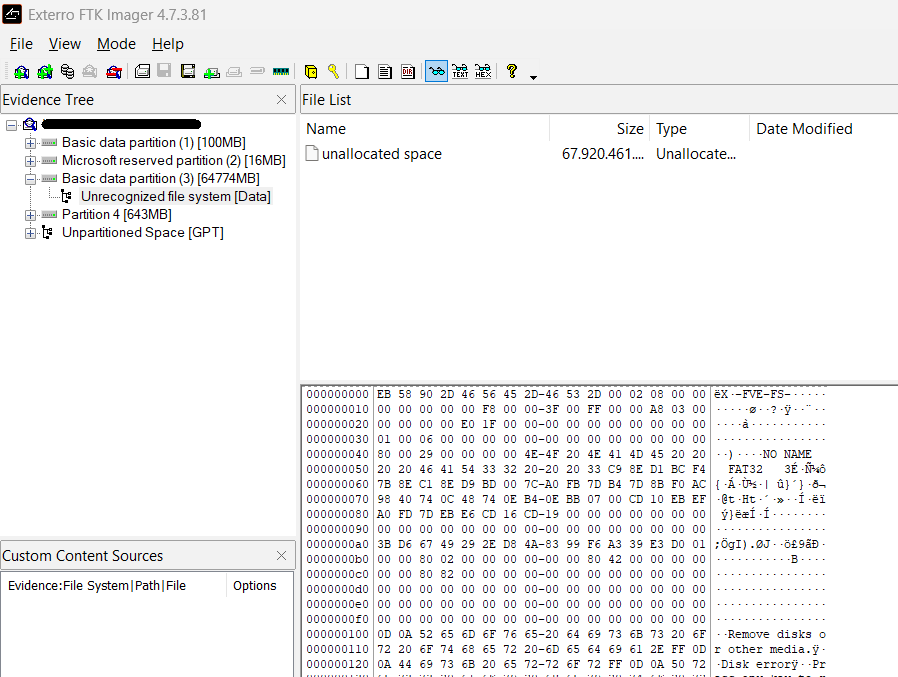Collapse Basic data partition (3) node

[30, 179]
